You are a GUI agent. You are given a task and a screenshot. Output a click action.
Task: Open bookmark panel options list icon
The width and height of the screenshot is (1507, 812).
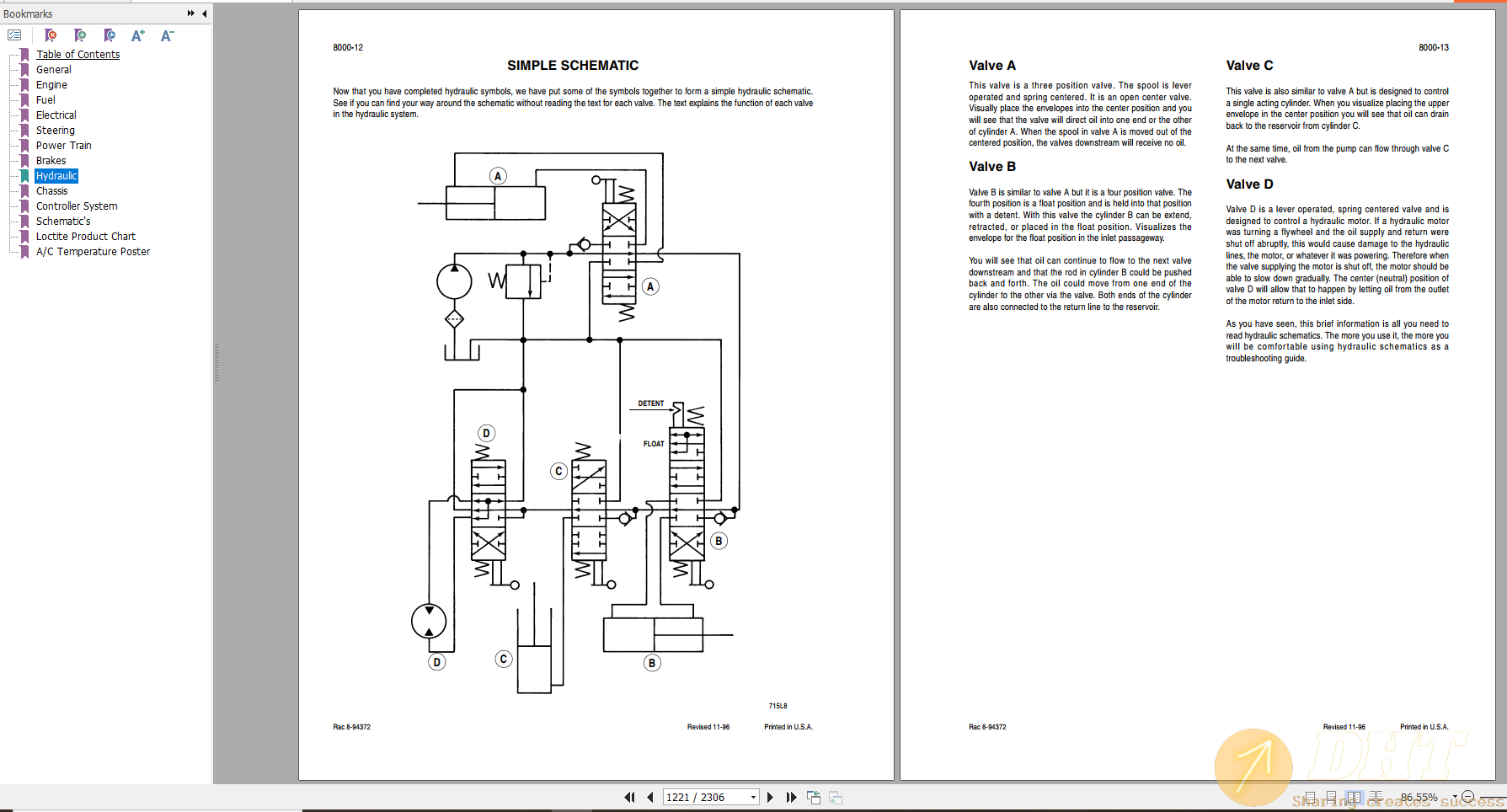click(14, 35)
